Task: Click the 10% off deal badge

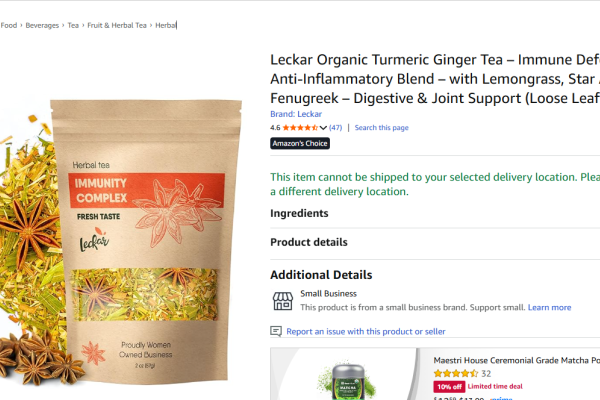Action: click(449, 387)
